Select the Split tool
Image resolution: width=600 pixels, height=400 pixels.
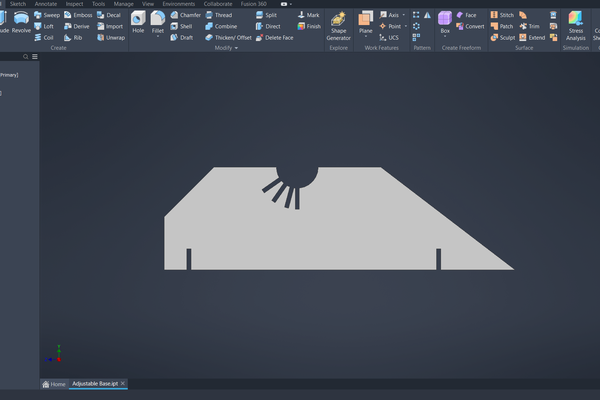pos(266,15)
